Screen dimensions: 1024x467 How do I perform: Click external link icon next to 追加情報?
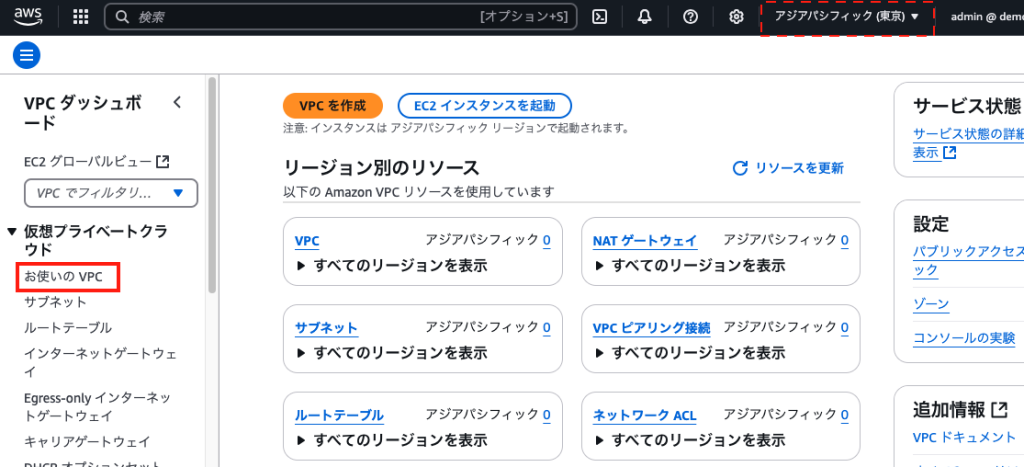click(x=999, y=410)
